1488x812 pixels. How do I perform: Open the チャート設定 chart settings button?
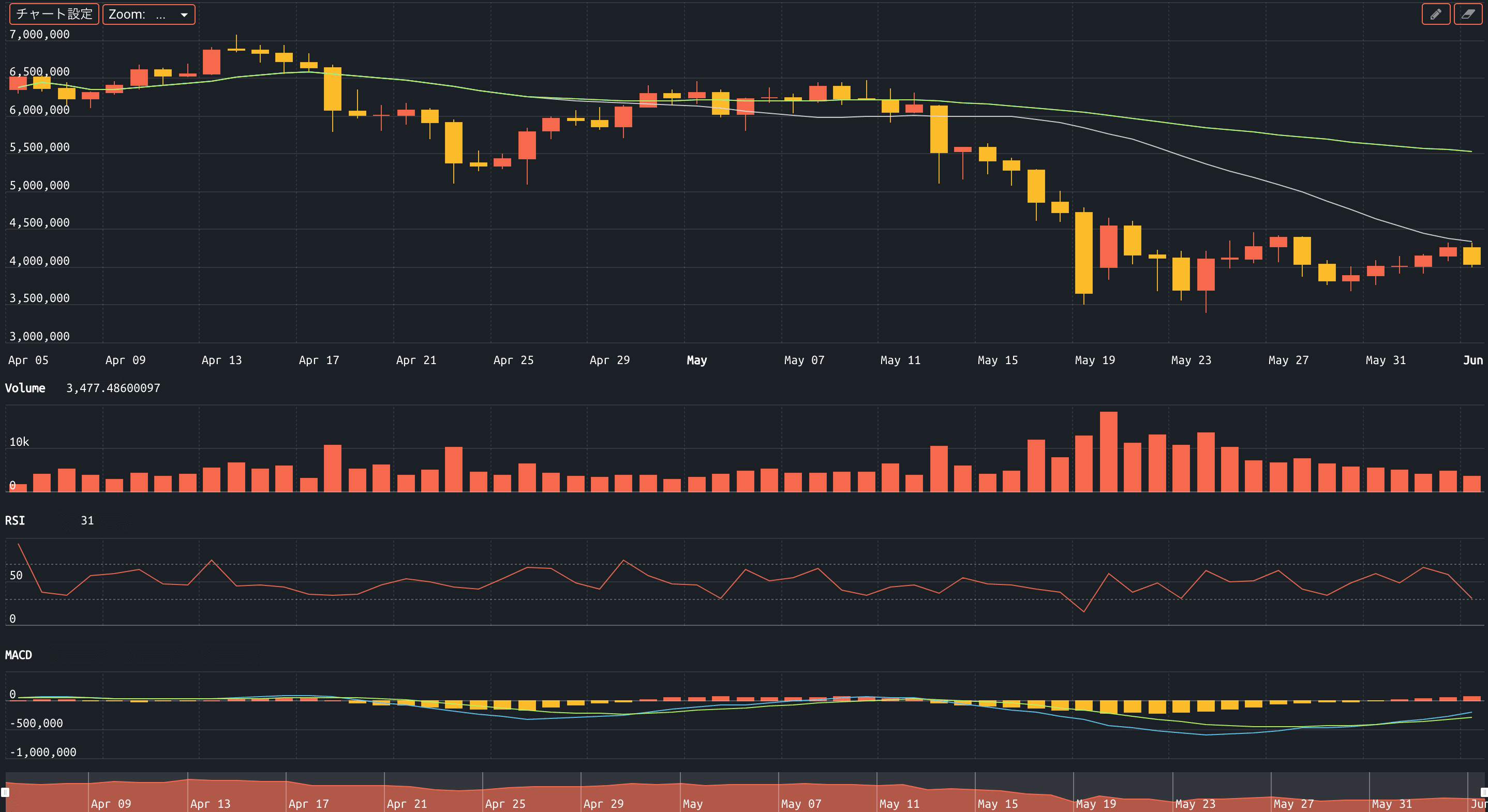point(54,14)
